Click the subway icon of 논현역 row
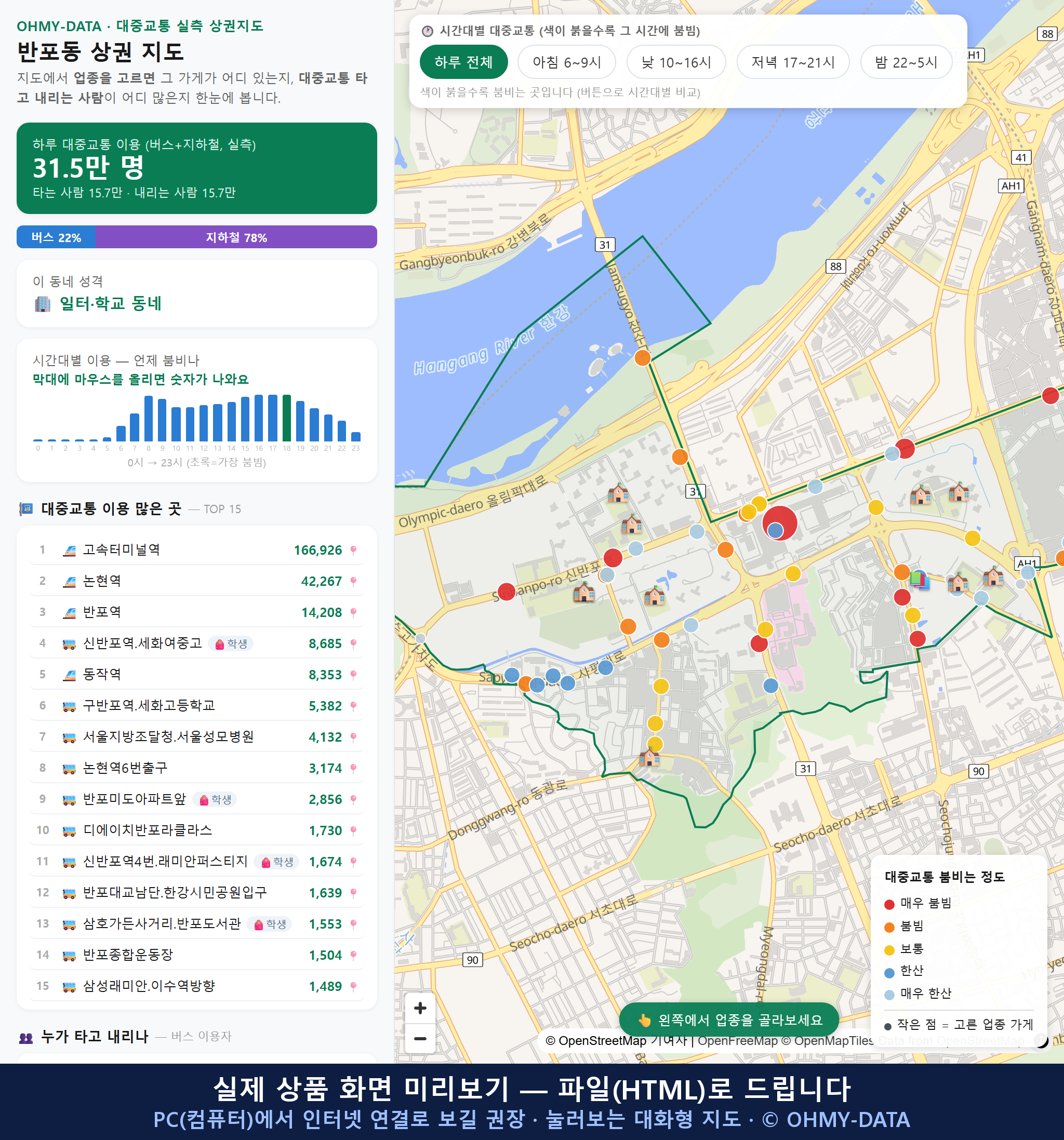 click(70, 582)
